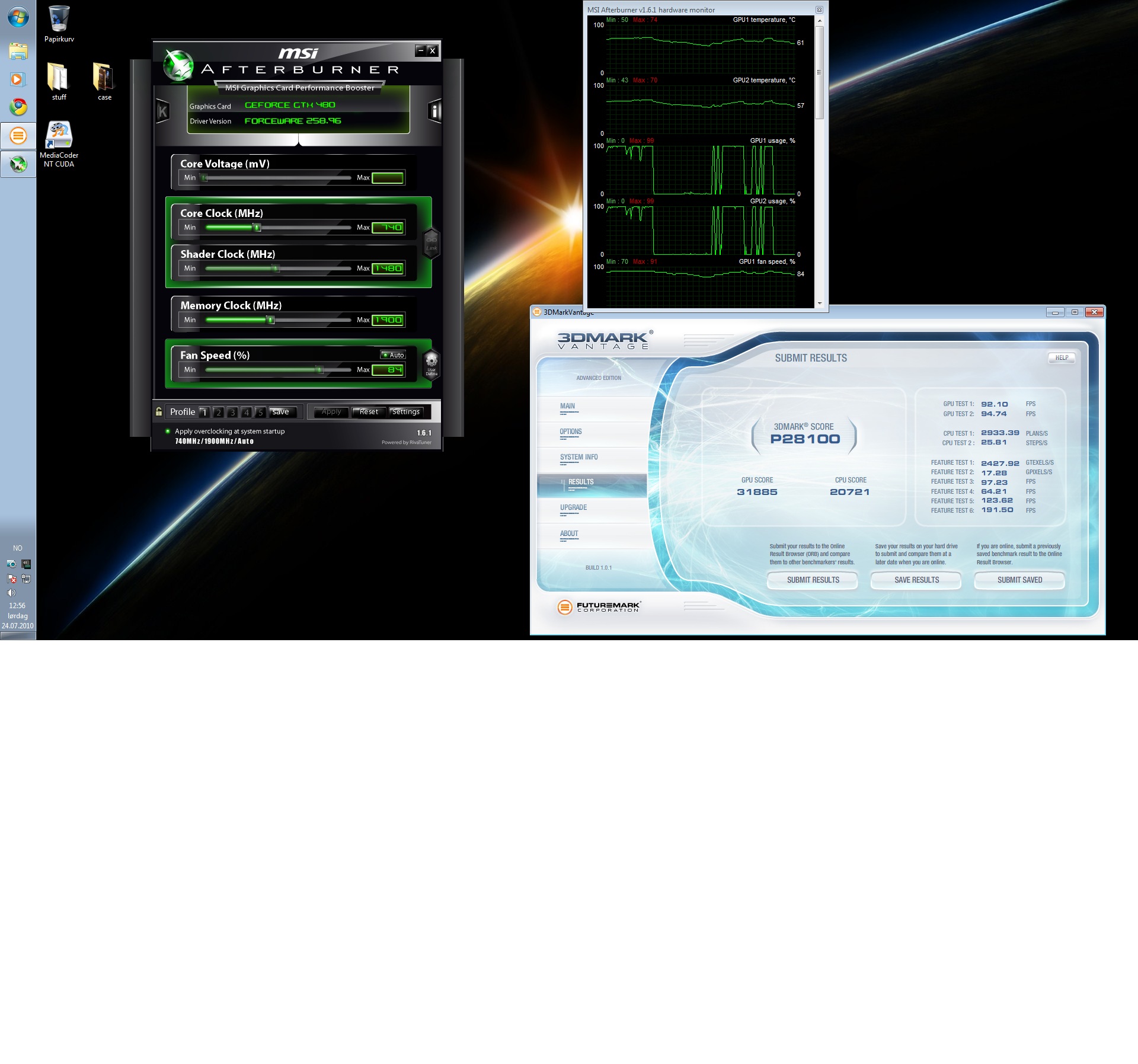Select Profile slot 1
The height and width of the screenshot is (1064, 1138).
click(x=204, y=412)
